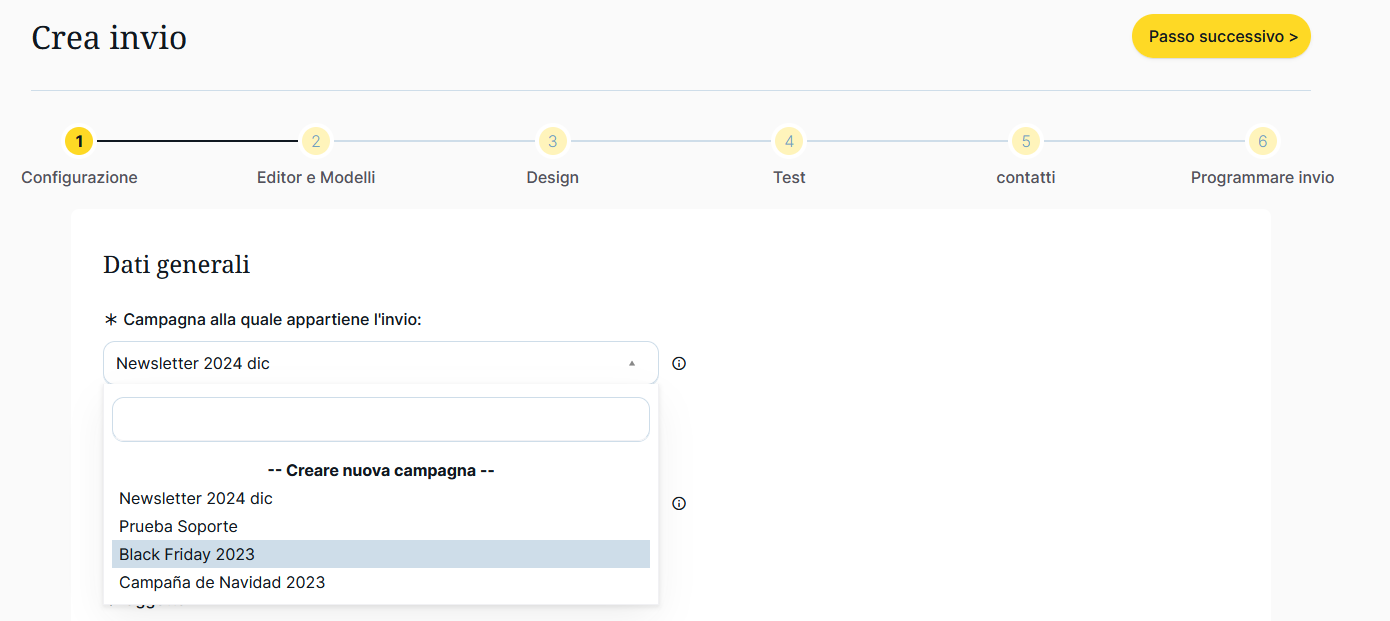Click the 'Passo successivo >' button

[x=1221, y=36]
